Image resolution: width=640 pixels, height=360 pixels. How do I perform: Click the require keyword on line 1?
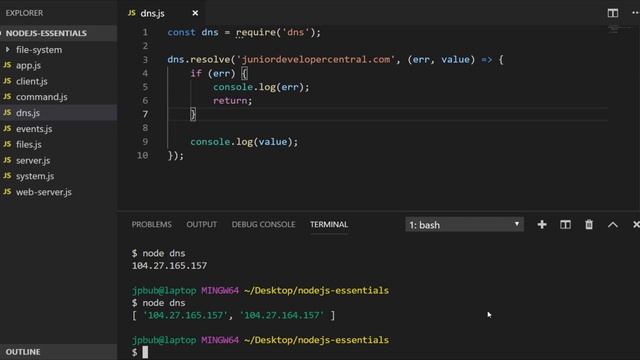point(256,32)
